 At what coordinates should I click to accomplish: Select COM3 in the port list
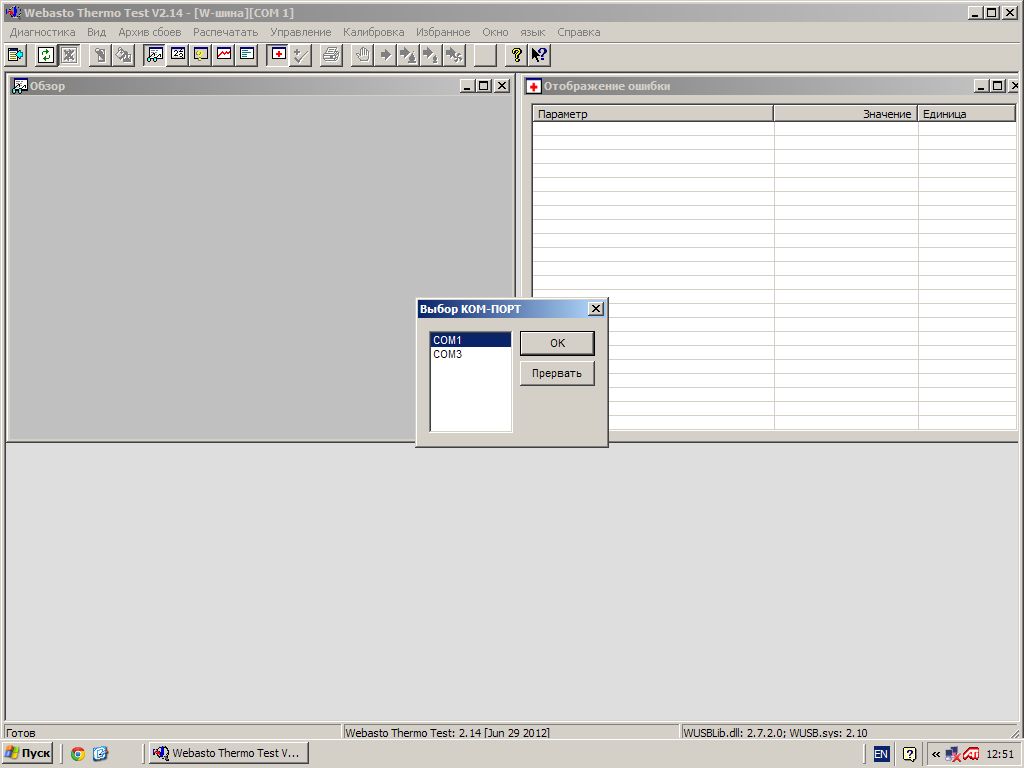pos(470,354)
